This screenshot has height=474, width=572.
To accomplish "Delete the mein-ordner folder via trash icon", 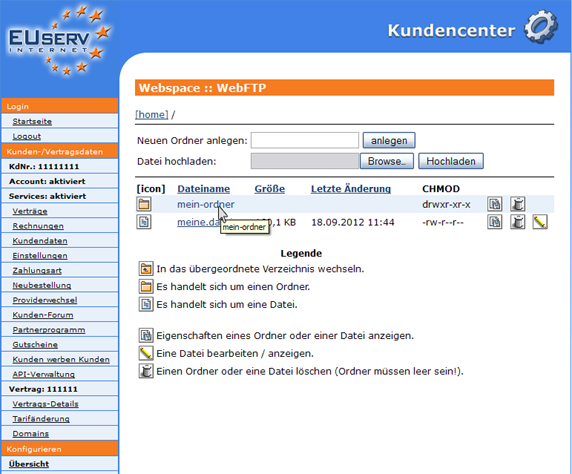I will [517, 204].
